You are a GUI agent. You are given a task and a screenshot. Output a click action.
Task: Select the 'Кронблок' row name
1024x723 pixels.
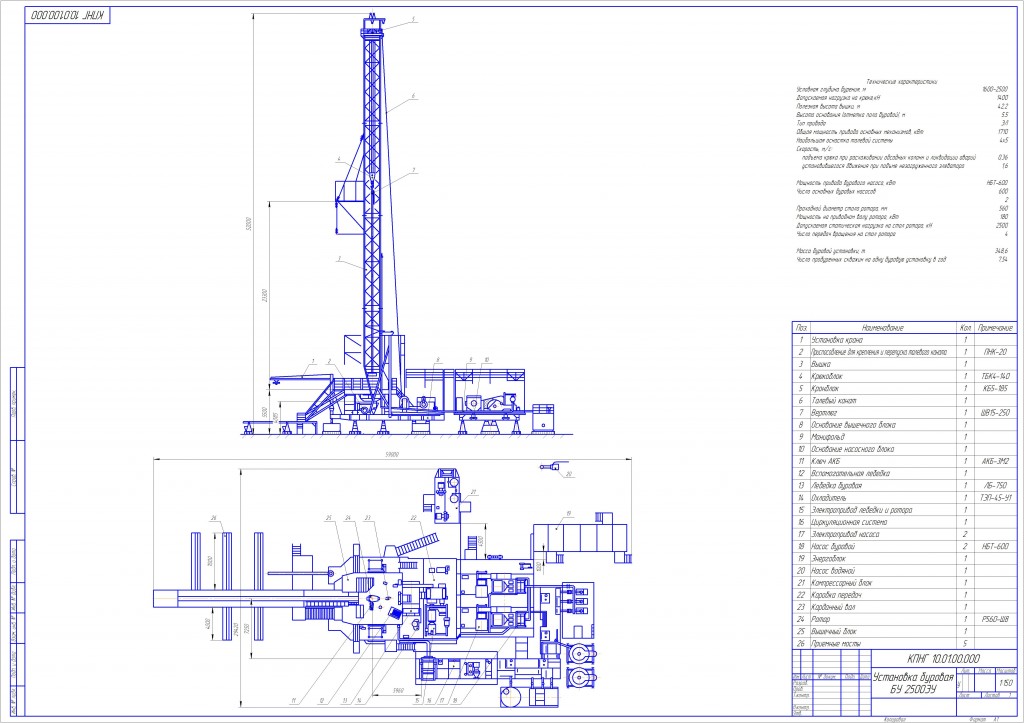825,389
